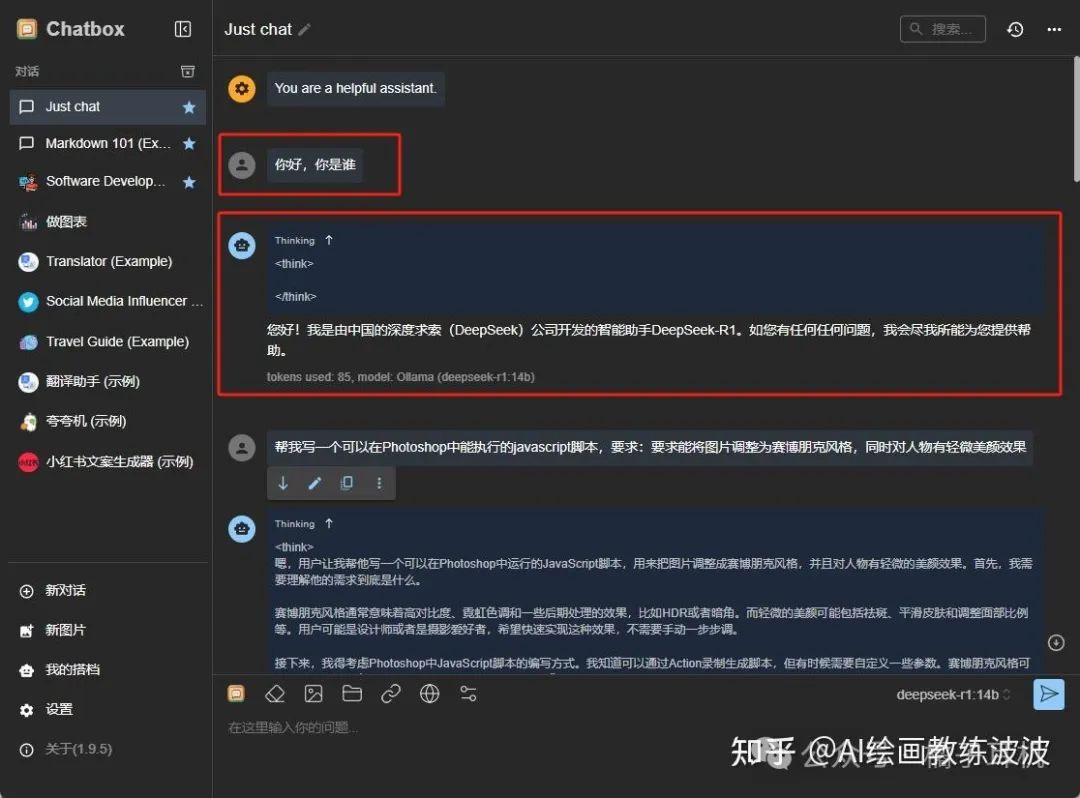Image resolution: width=1080 pixels, height=798 pixels.
Task: Edit the chat title with the pencil icon
Action: (304, 30)
